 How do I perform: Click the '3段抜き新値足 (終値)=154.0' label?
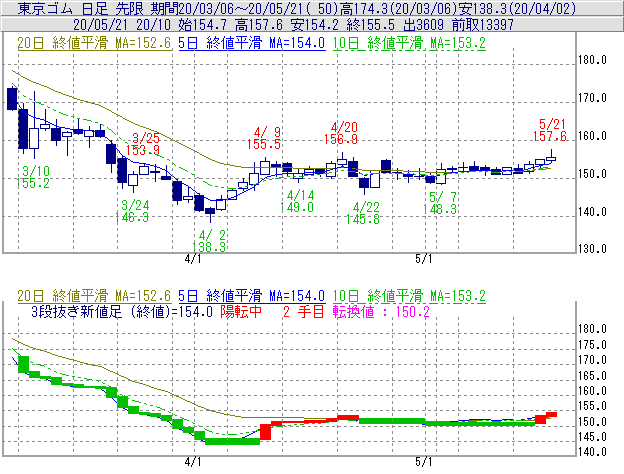tap(122, 312)
